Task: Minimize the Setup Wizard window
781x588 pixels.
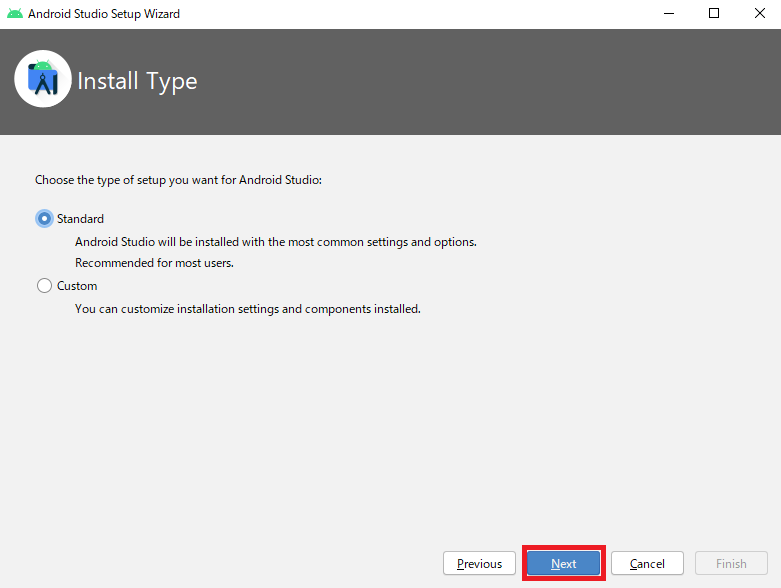Action: point(667,14)
